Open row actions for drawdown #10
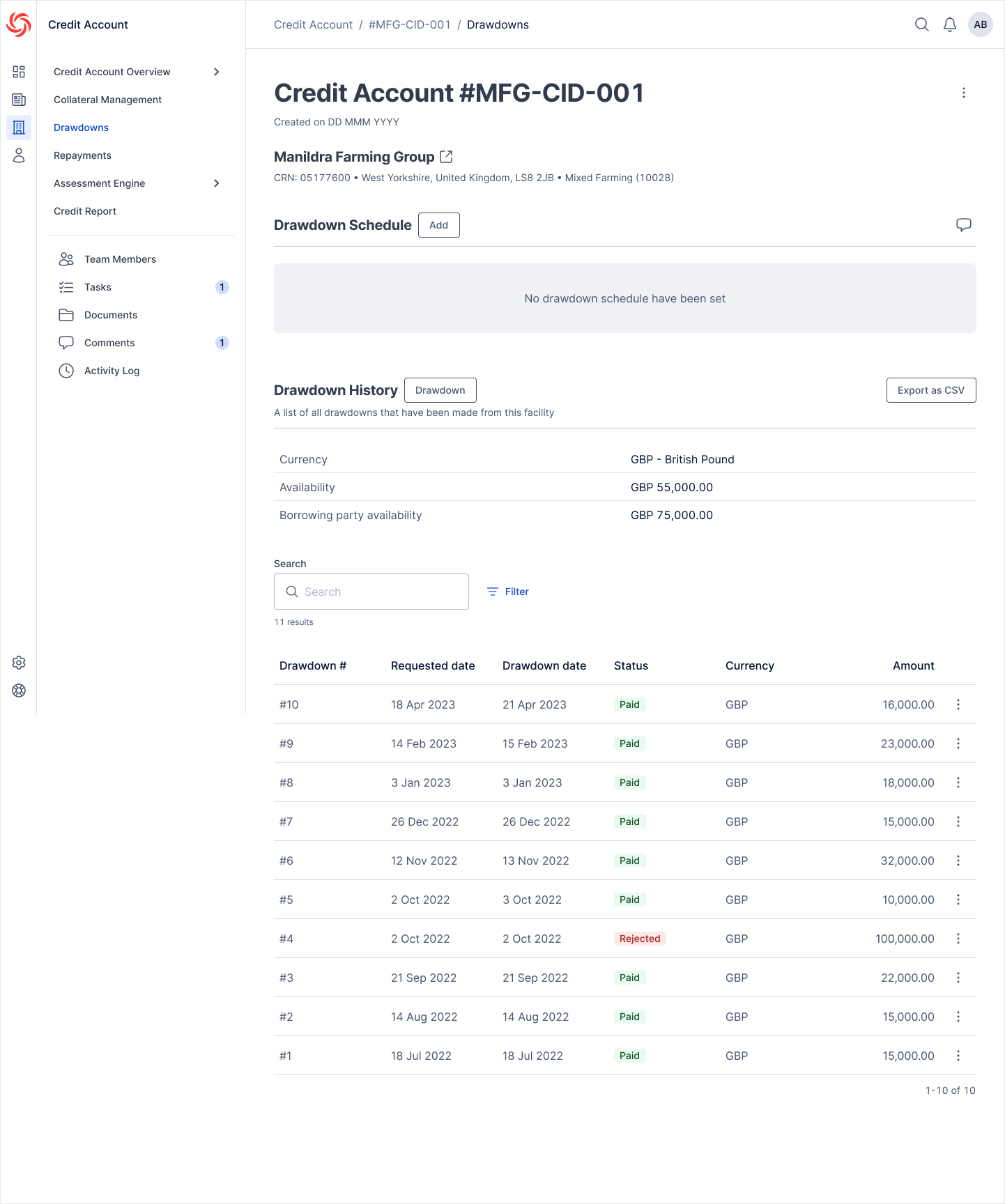Image resolution: width=1005 pixels, height=1204 pixels. click(x=958, y=704)
